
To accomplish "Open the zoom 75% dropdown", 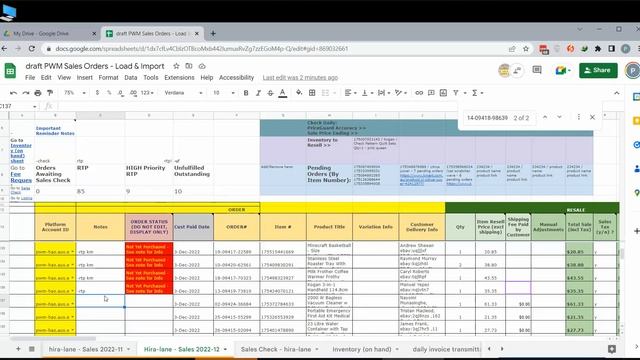I will tap(75, 93).
